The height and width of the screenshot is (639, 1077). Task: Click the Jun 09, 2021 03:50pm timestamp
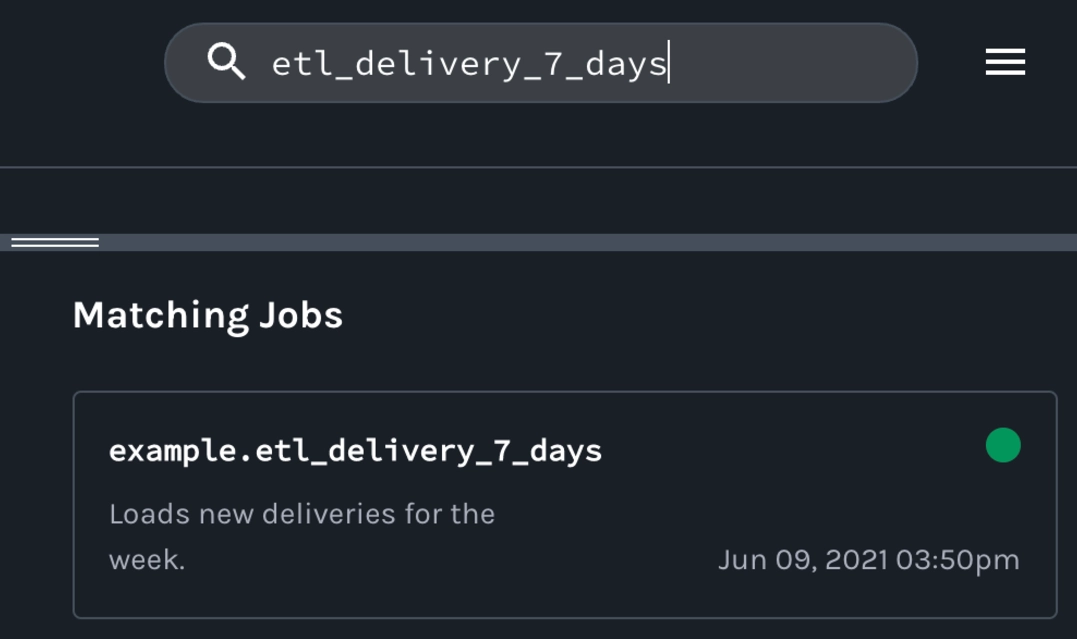868,560
